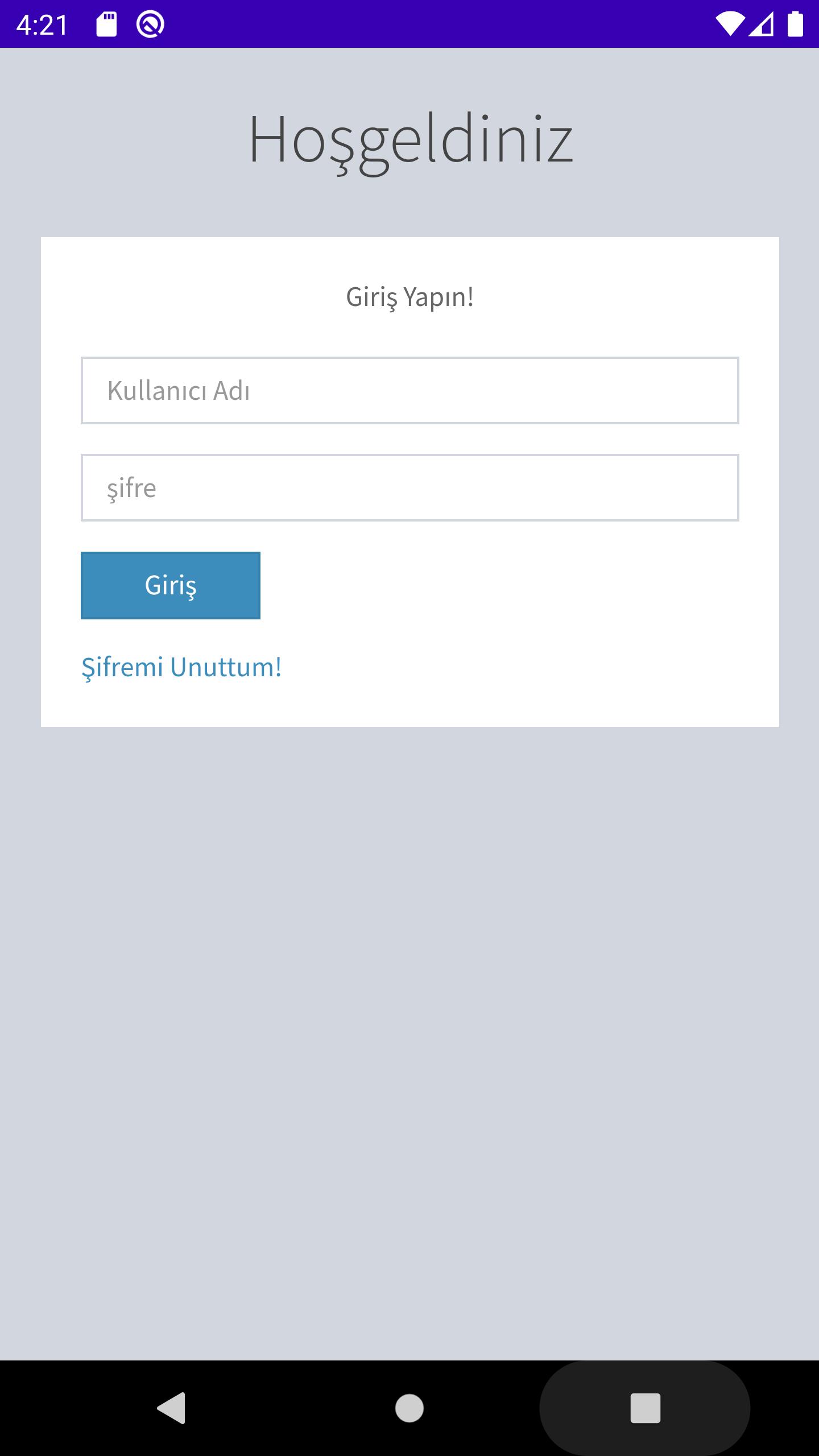Open the Şifremi Unuttum! link
Viewport: 819px width, 1456px height.
click(x=181, y=667)
